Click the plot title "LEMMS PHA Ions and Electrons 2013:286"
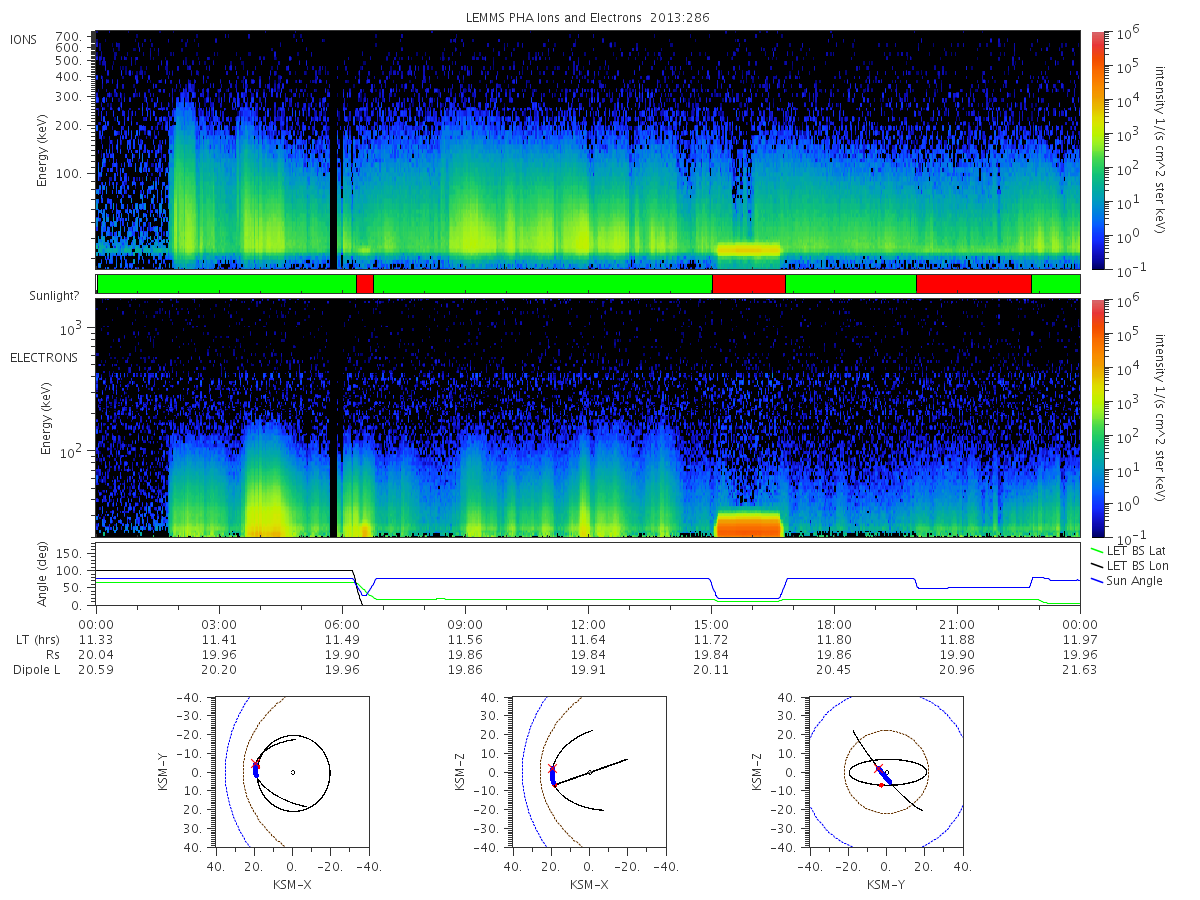1200x900 pixels. pyautogui.click(x=587, y=17)
